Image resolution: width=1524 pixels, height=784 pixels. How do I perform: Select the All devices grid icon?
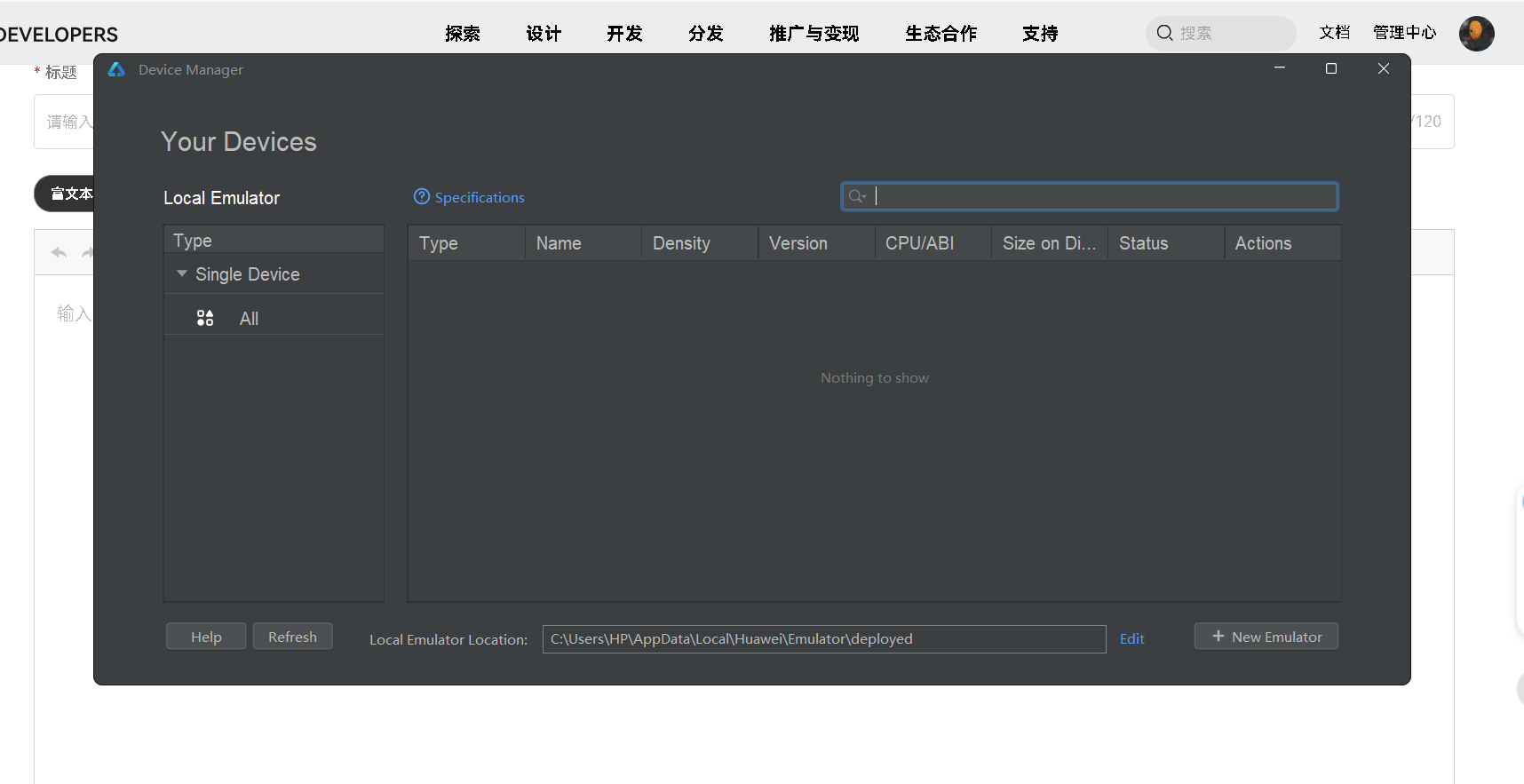click(x=205, y=318)
